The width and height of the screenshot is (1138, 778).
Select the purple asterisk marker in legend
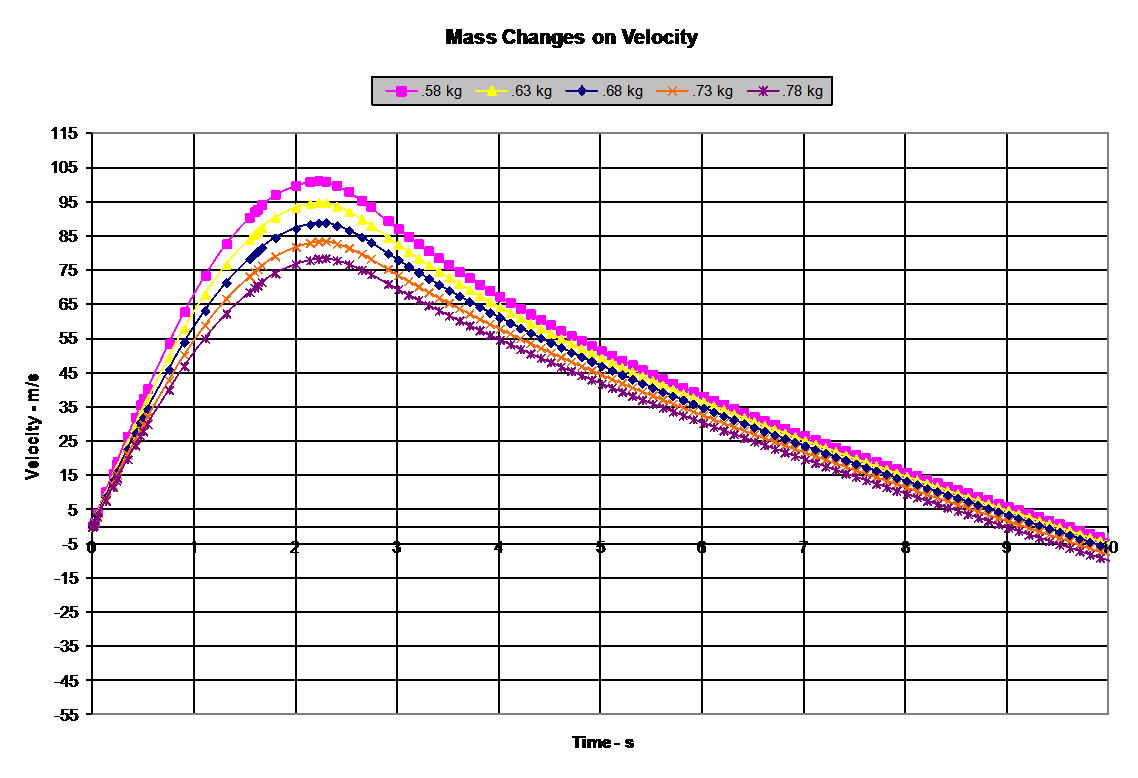[x=762, y=91]
